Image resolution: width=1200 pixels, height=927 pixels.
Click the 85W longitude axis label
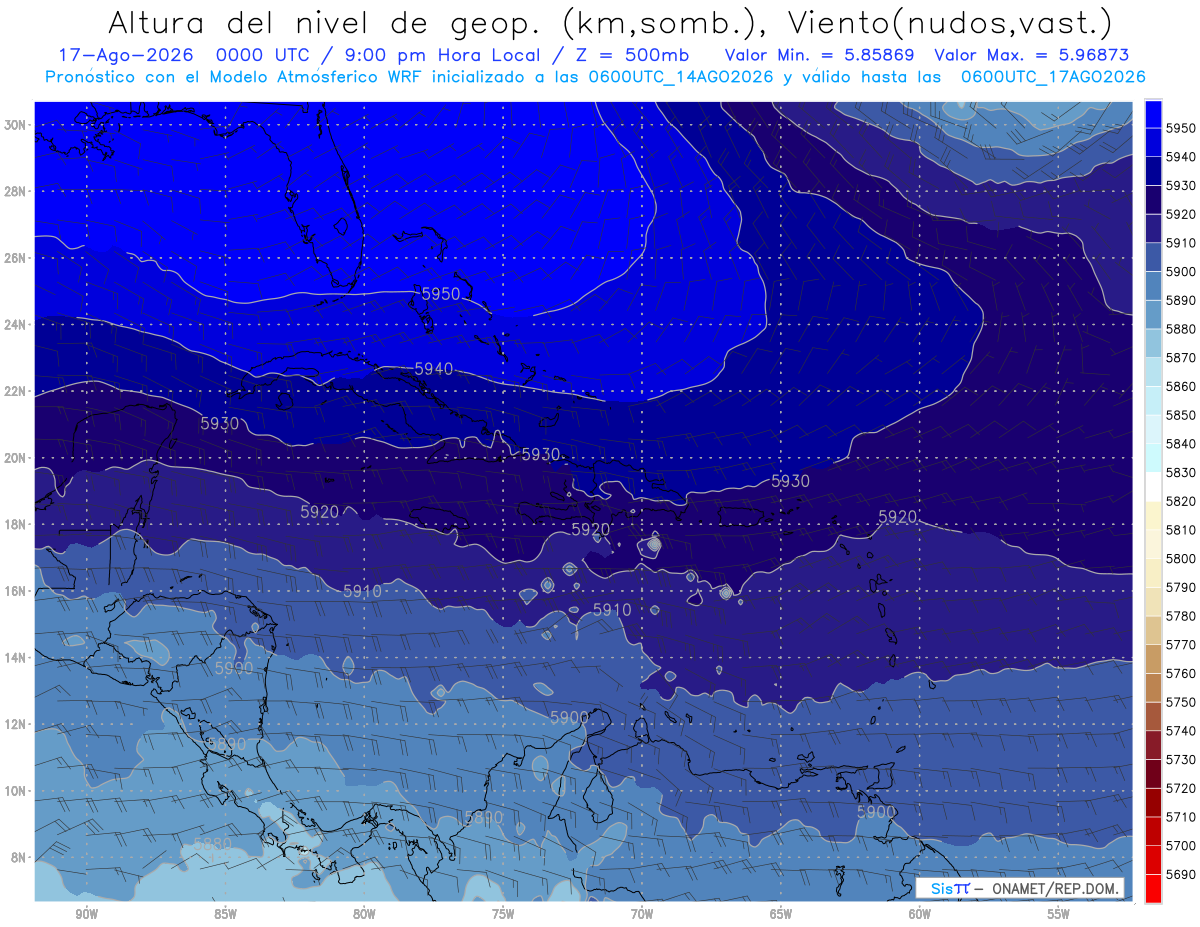pyautogui.click(x=225, y=914)
